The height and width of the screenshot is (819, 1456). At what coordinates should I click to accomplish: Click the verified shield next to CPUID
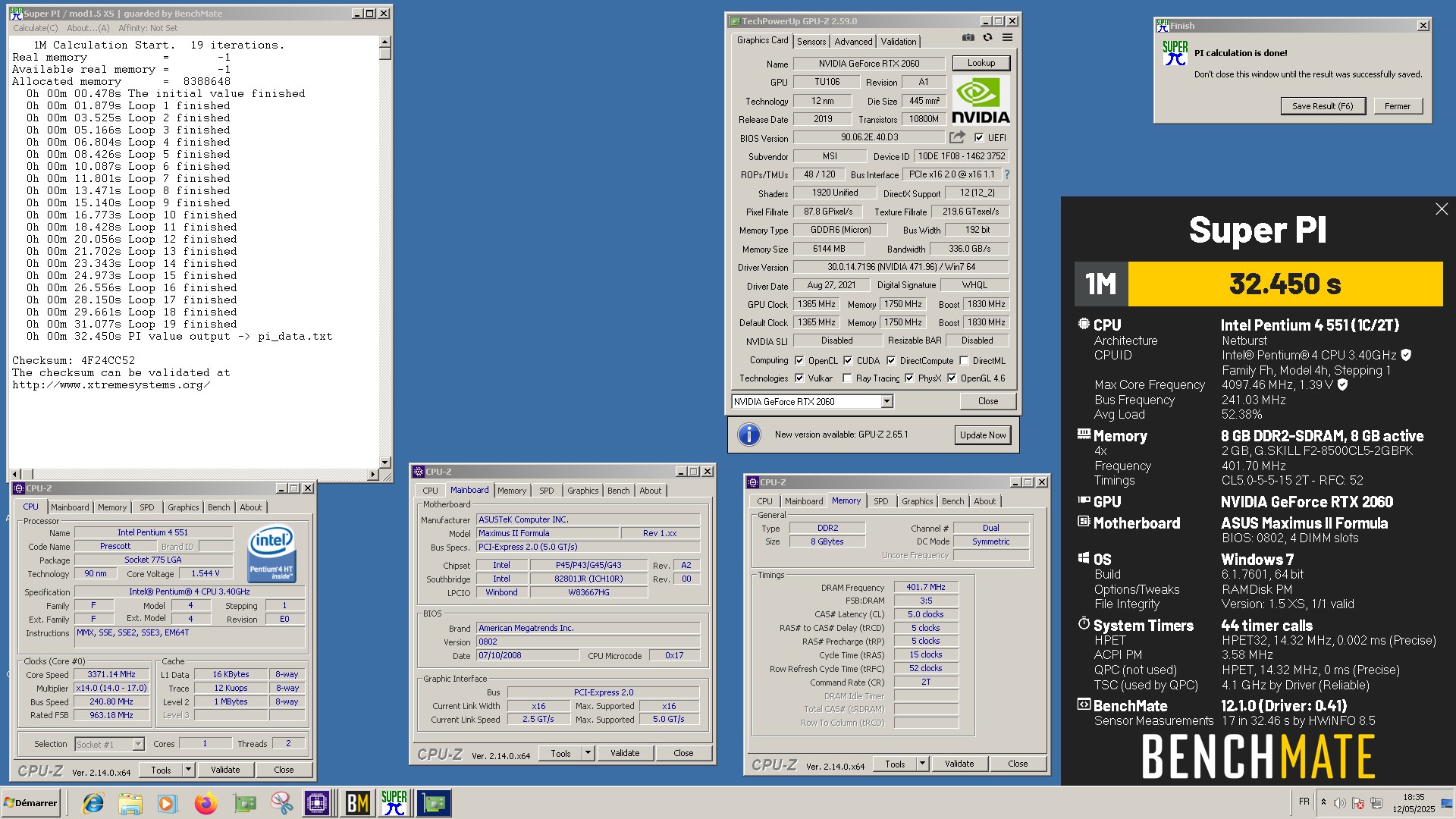(1406, 355)
